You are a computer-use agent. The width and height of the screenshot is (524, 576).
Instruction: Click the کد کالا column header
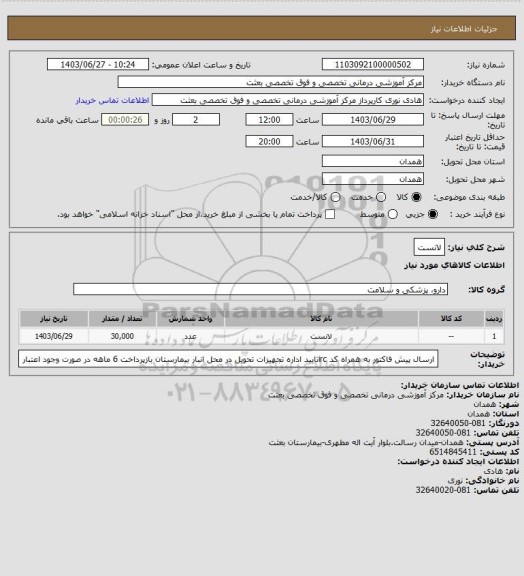tap(451, 319)
